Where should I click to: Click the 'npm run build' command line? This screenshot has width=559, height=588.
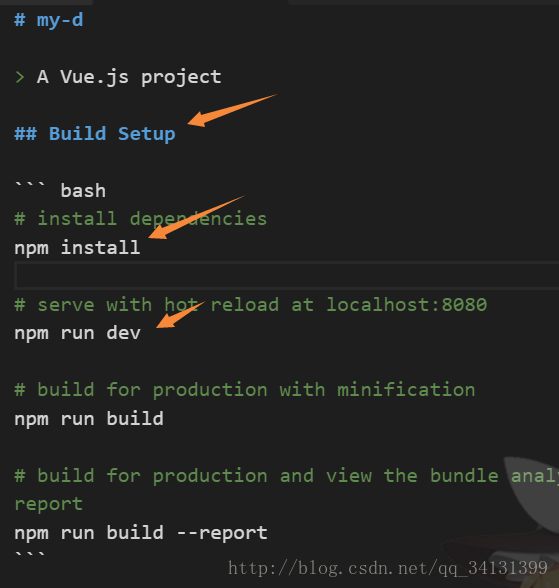pos(89,418)
